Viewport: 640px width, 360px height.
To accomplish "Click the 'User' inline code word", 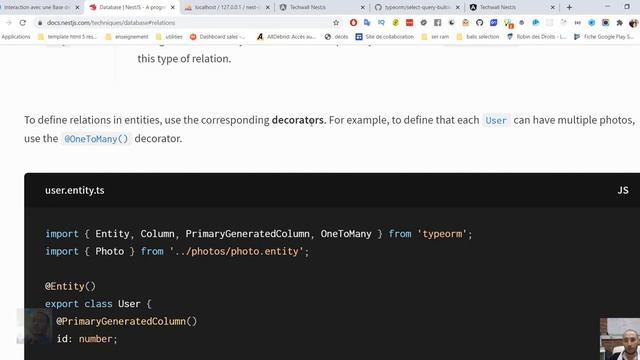I will pyautogui.click(x=496, y=120).
